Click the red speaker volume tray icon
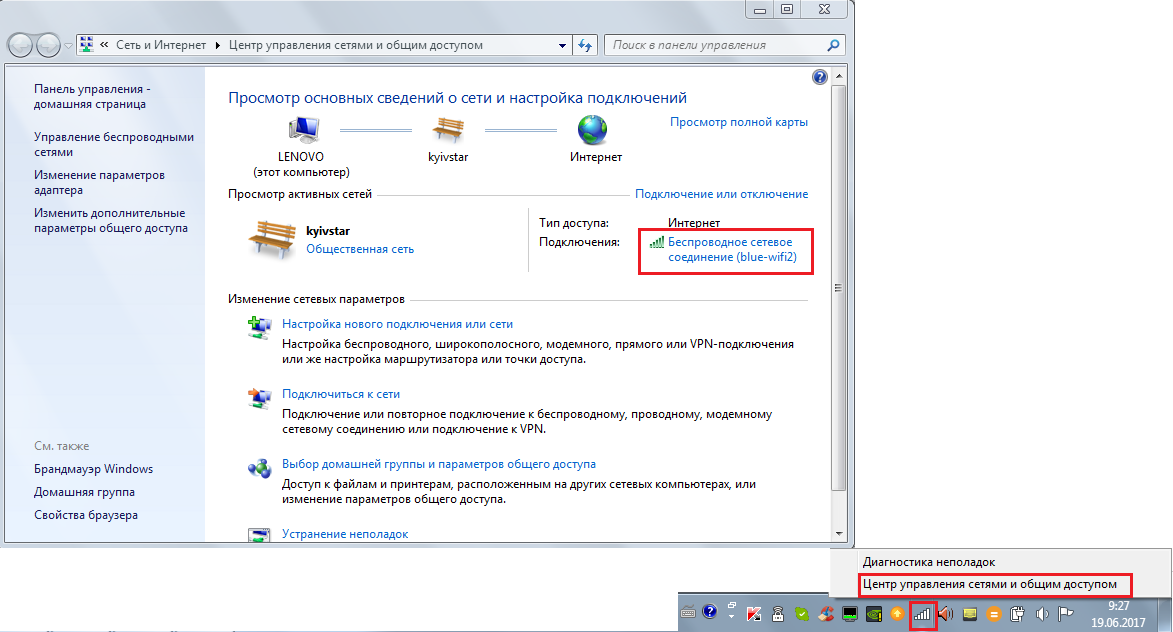The image size is (1173, 632). tap(945, 613)
